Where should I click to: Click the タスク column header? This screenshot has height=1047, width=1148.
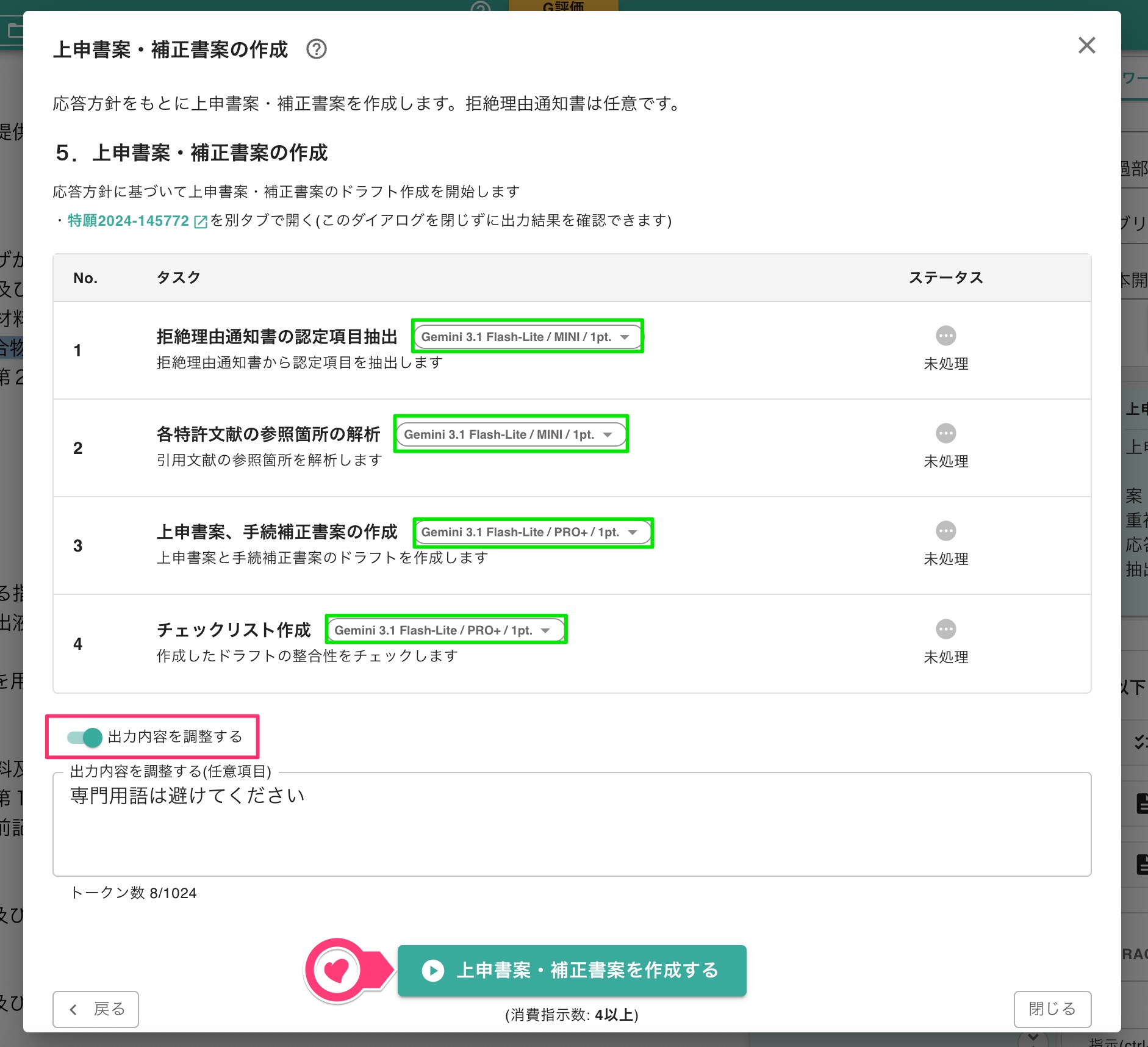(x=178, y=278)
